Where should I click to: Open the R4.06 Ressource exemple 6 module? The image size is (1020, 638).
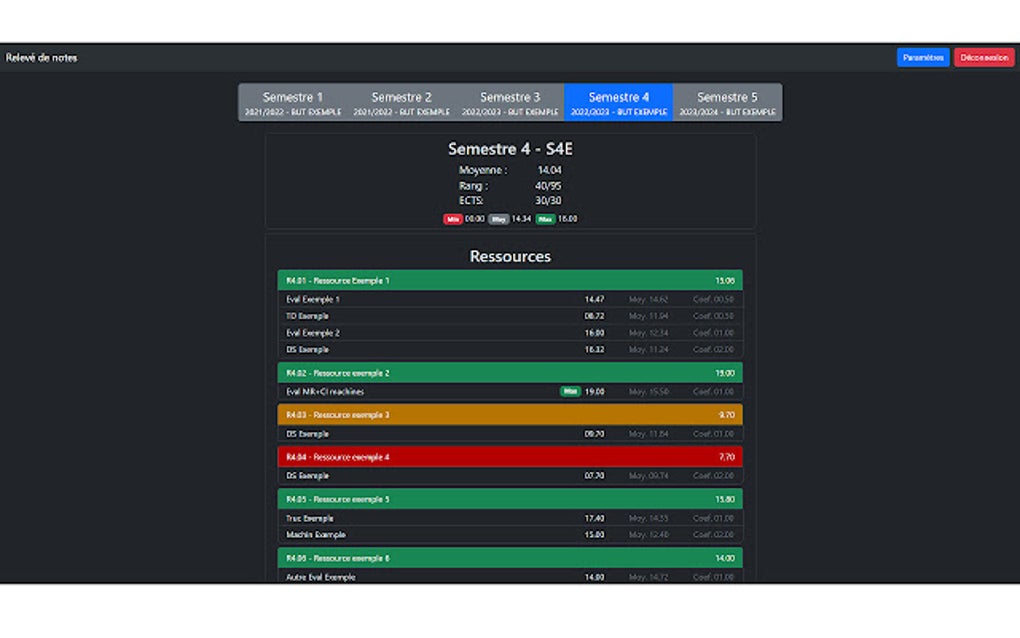pyautogui.click(x=510, y=558)
